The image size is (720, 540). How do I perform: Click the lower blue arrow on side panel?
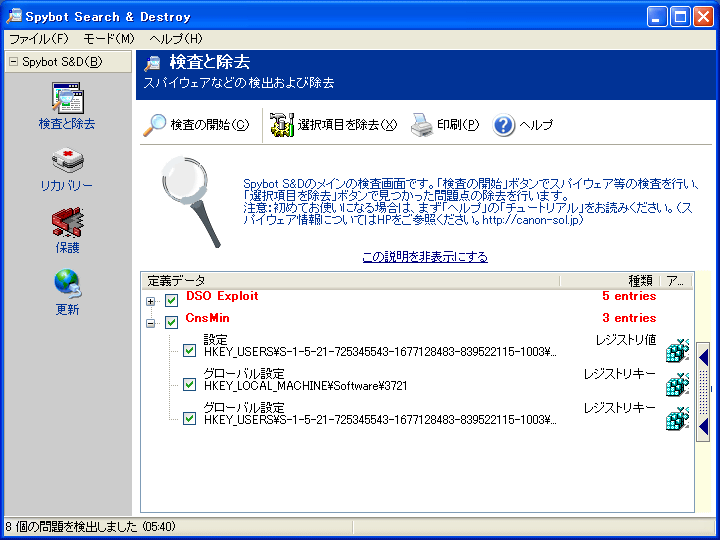coord(703,427)
